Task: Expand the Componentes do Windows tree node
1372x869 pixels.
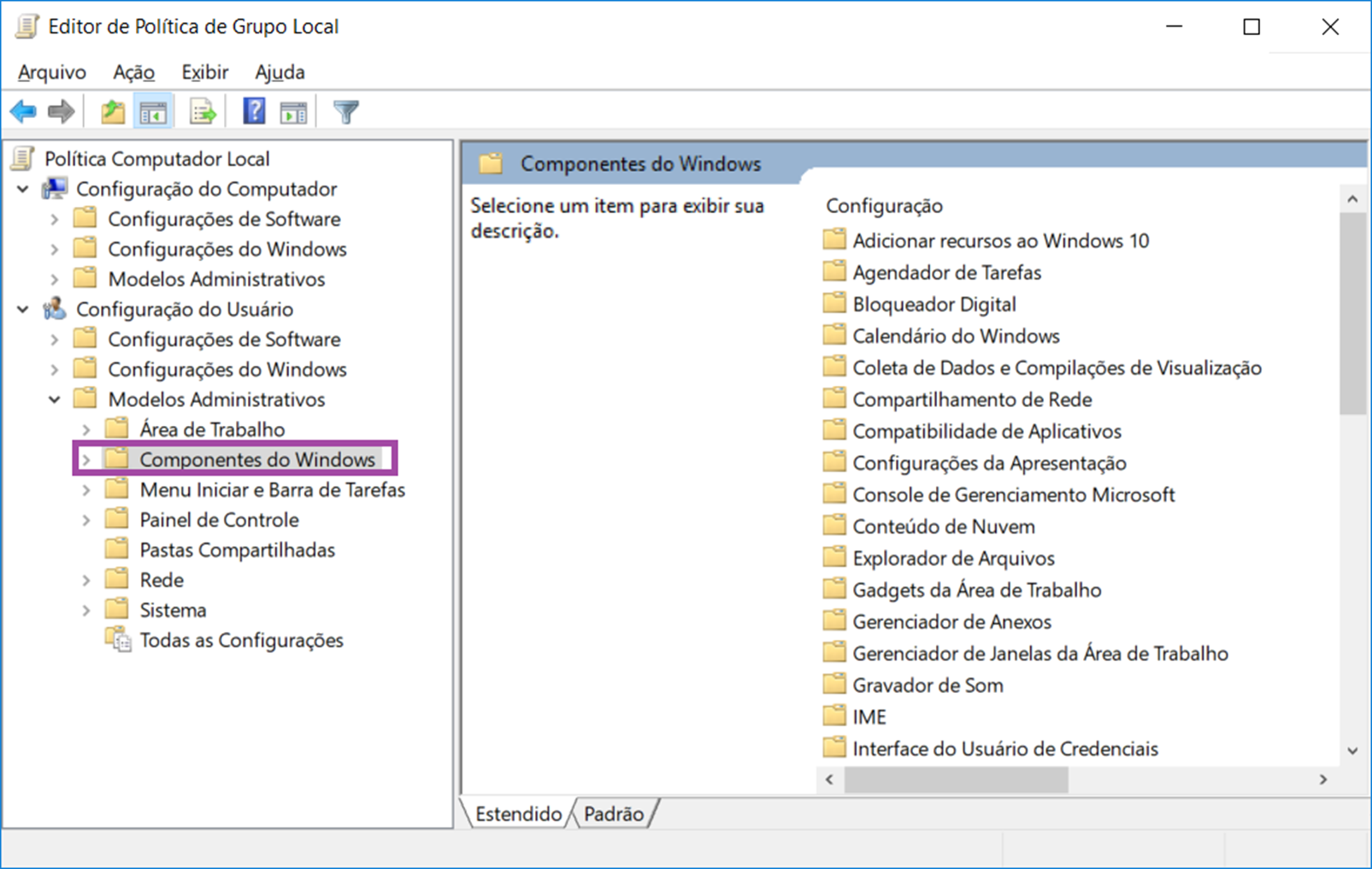Action: (86, 460)
